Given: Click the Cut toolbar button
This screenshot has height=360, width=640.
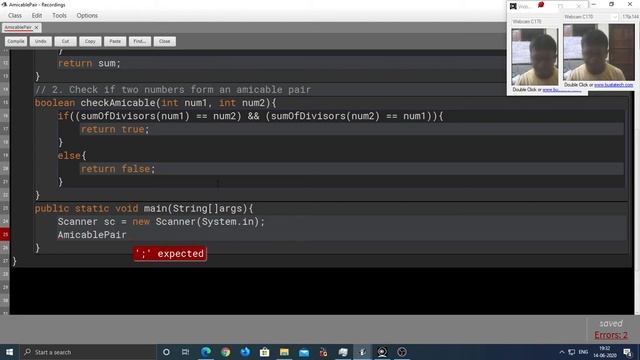Looking at the screenshot, I should click(65, 41).
